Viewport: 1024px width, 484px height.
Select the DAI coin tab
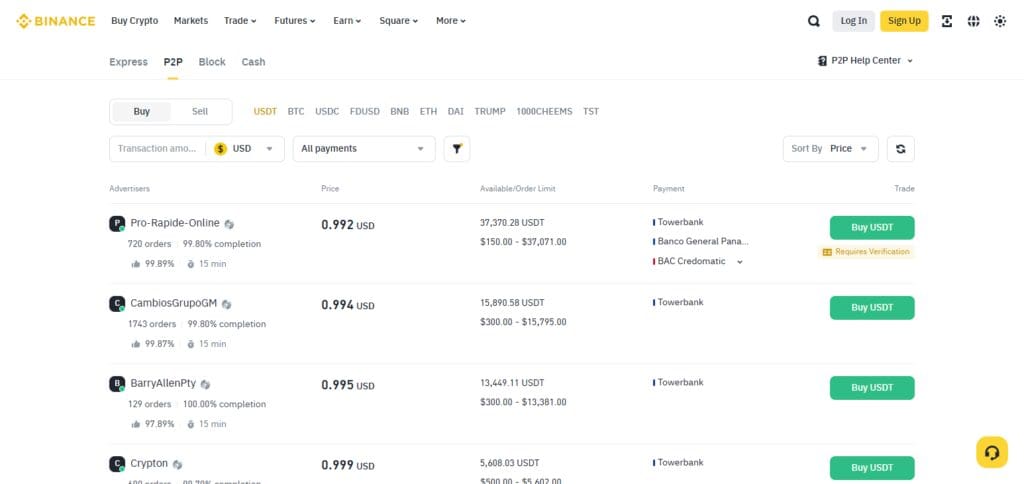pos(456,112)
